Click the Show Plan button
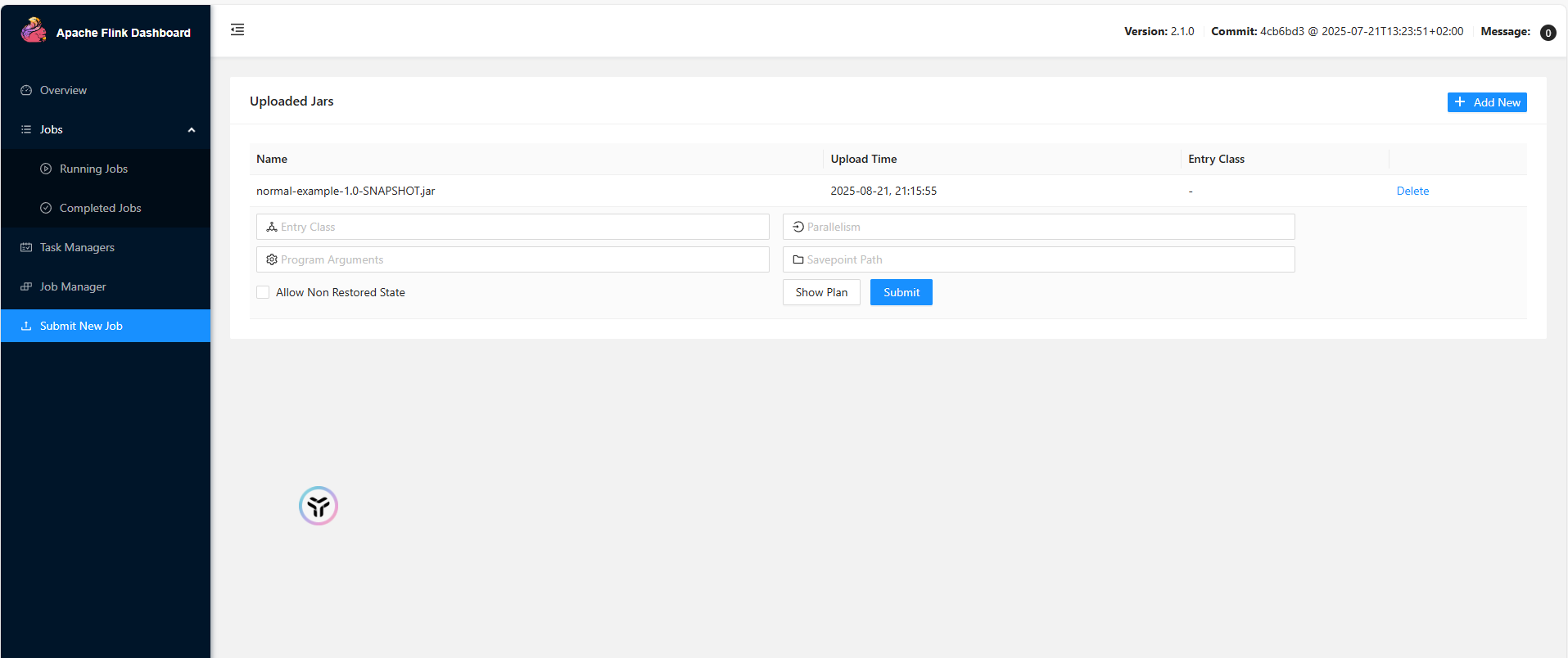The image size is (1568, 658). point(821,292)
